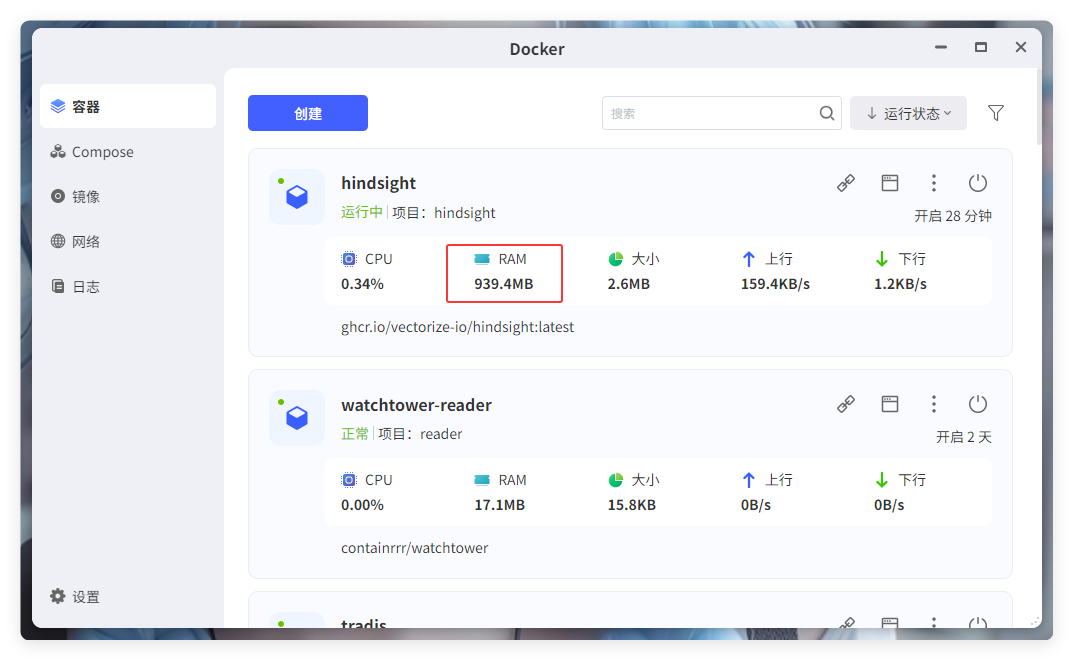
Task: Click the hindsight size value 2.6MB
Action: 628,283
